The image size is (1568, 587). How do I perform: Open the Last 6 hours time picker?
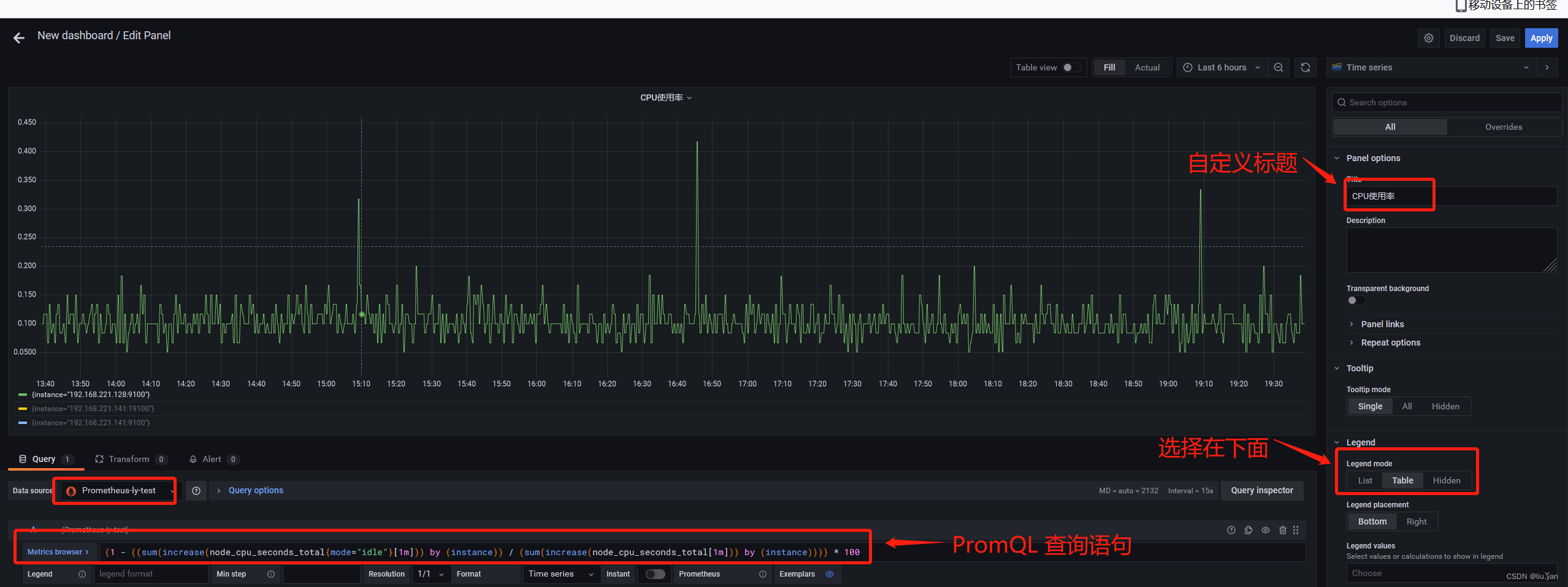point(1222,67)
